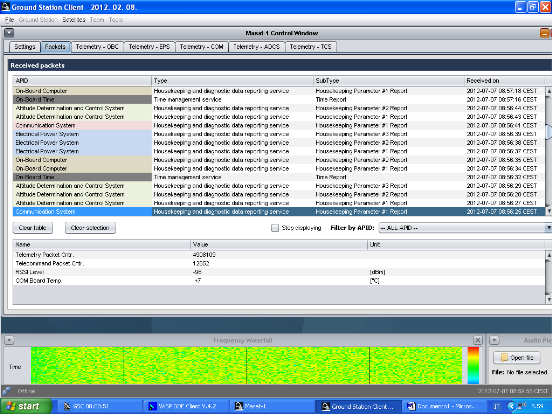Click the Windows start button

pyautogui.click(x=26, y=406)
